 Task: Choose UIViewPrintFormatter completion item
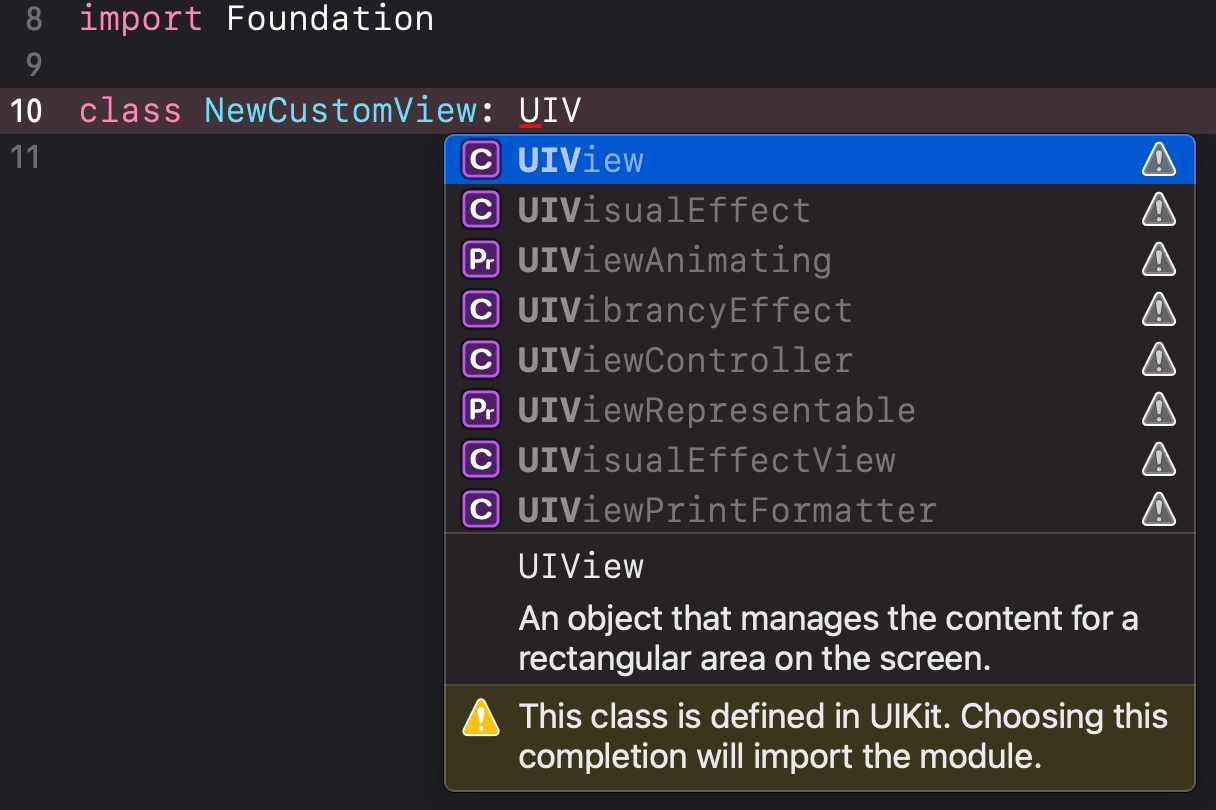(819, 510)
